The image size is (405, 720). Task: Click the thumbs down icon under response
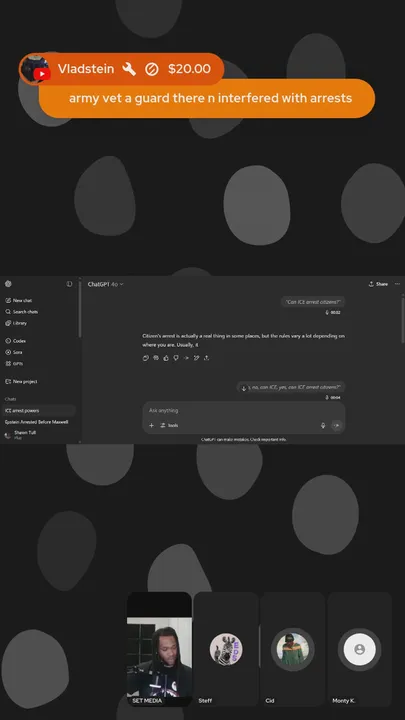pyautogui.click(x=176, y=358)
